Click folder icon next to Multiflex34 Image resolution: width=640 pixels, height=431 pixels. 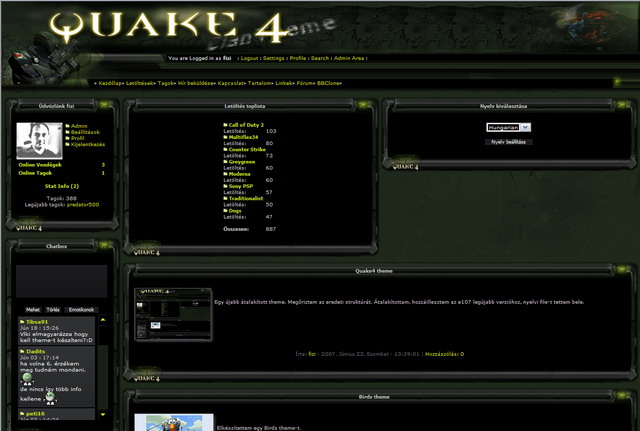coord(225,137)
